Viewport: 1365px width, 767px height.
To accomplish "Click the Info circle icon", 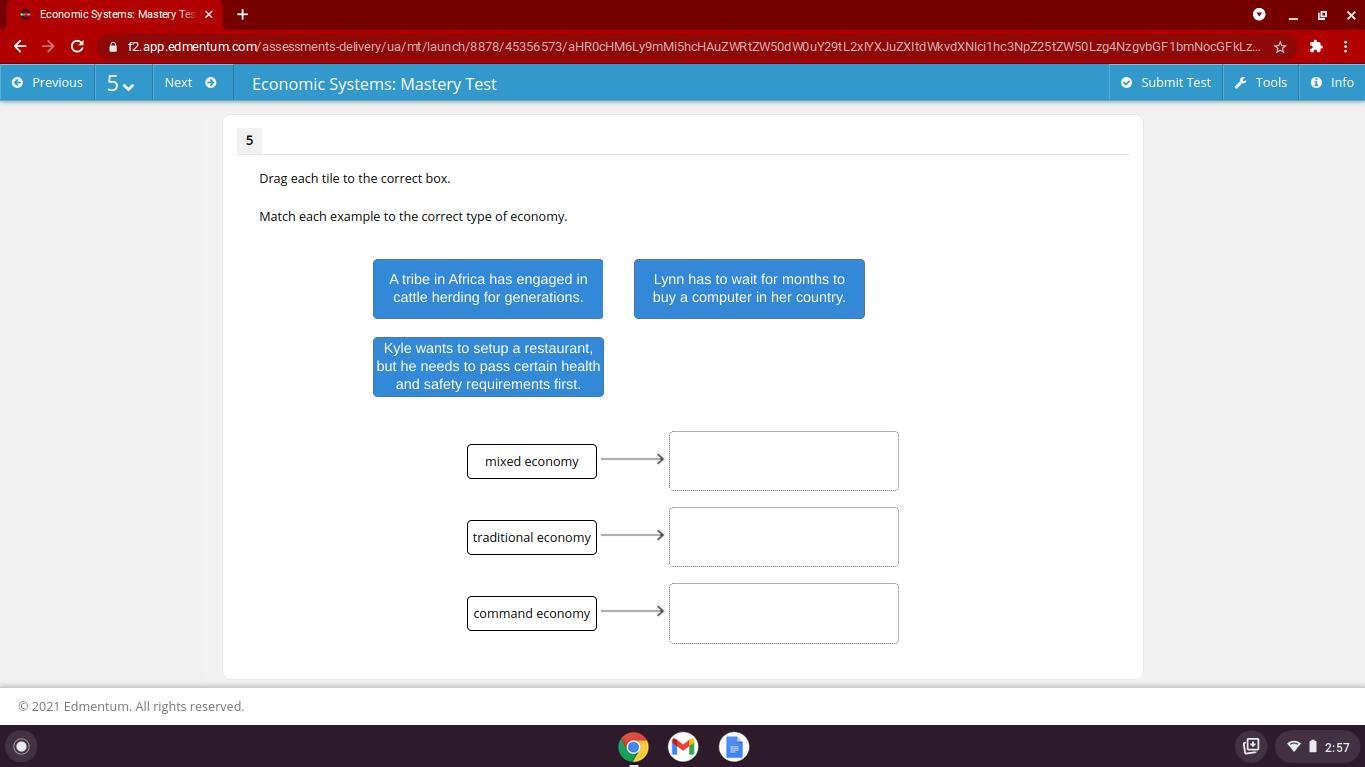I will click(1317, 83).
